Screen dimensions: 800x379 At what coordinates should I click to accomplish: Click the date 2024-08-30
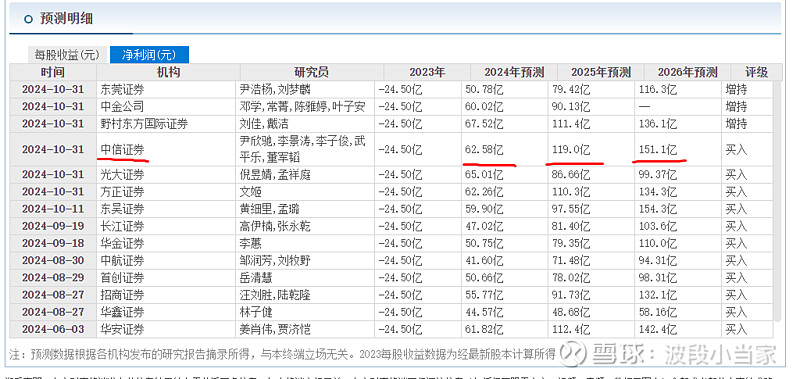click(53, 261)
